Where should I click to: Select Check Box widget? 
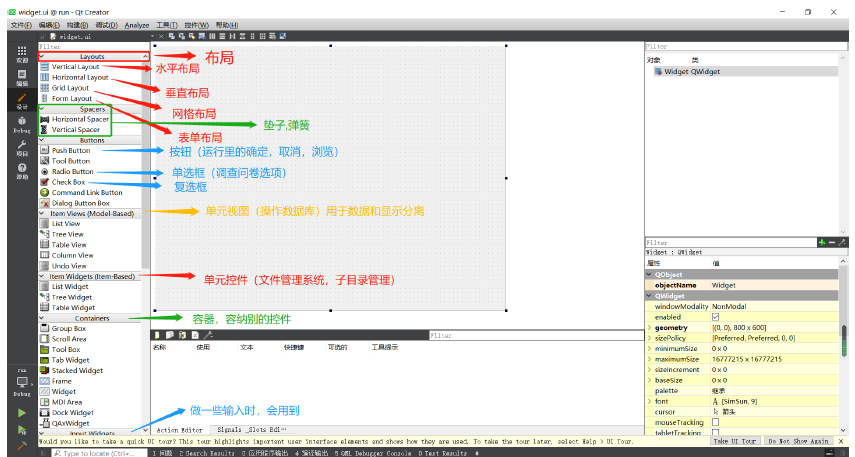[62, 182]
